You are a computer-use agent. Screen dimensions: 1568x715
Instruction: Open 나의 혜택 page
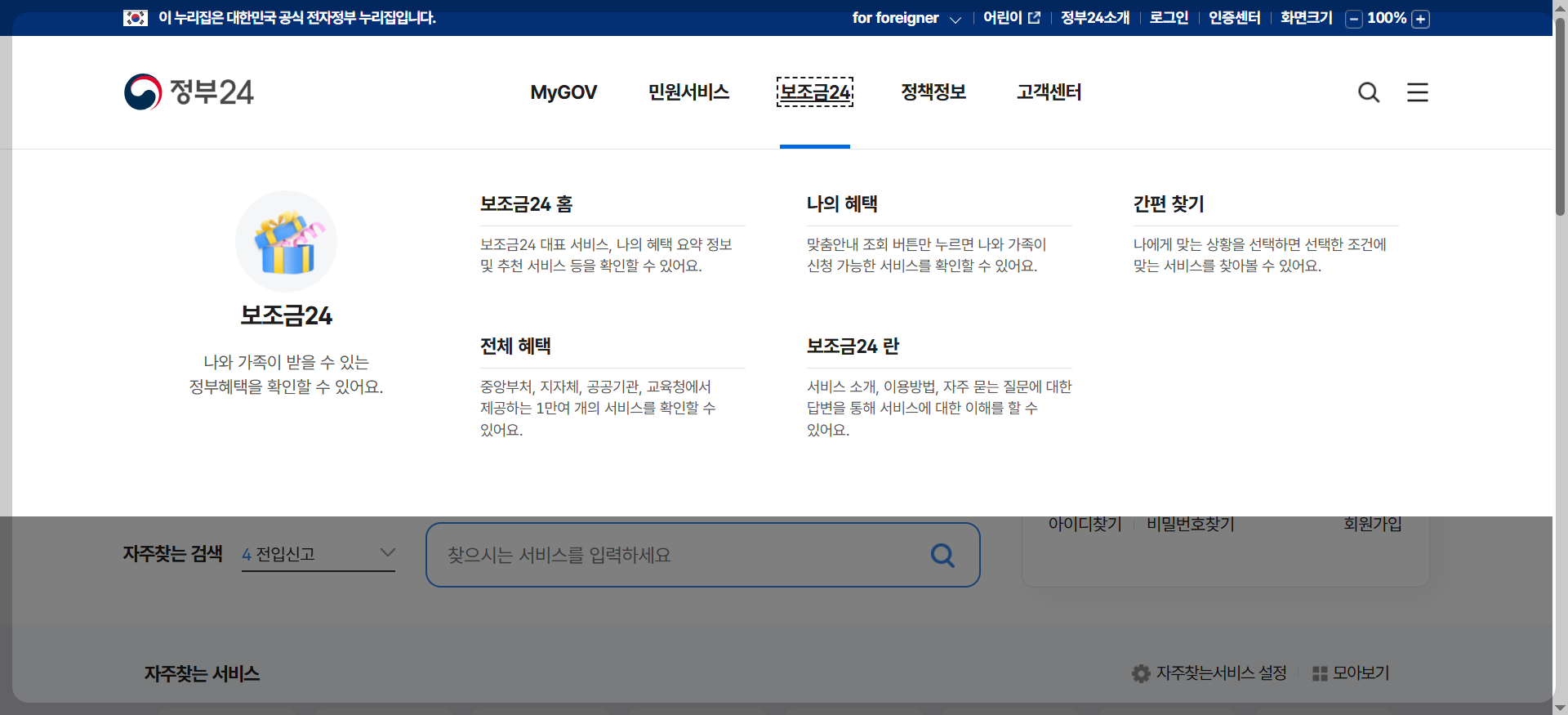click(842, 204)
